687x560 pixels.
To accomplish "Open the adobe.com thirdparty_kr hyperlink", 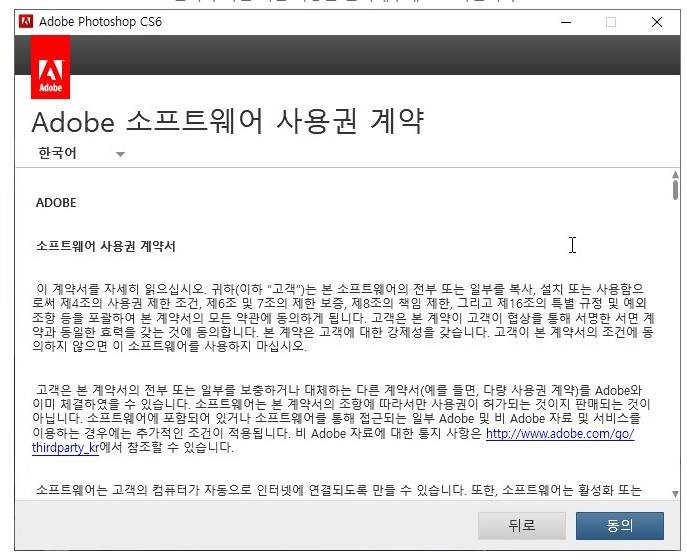I will (560, 434).
